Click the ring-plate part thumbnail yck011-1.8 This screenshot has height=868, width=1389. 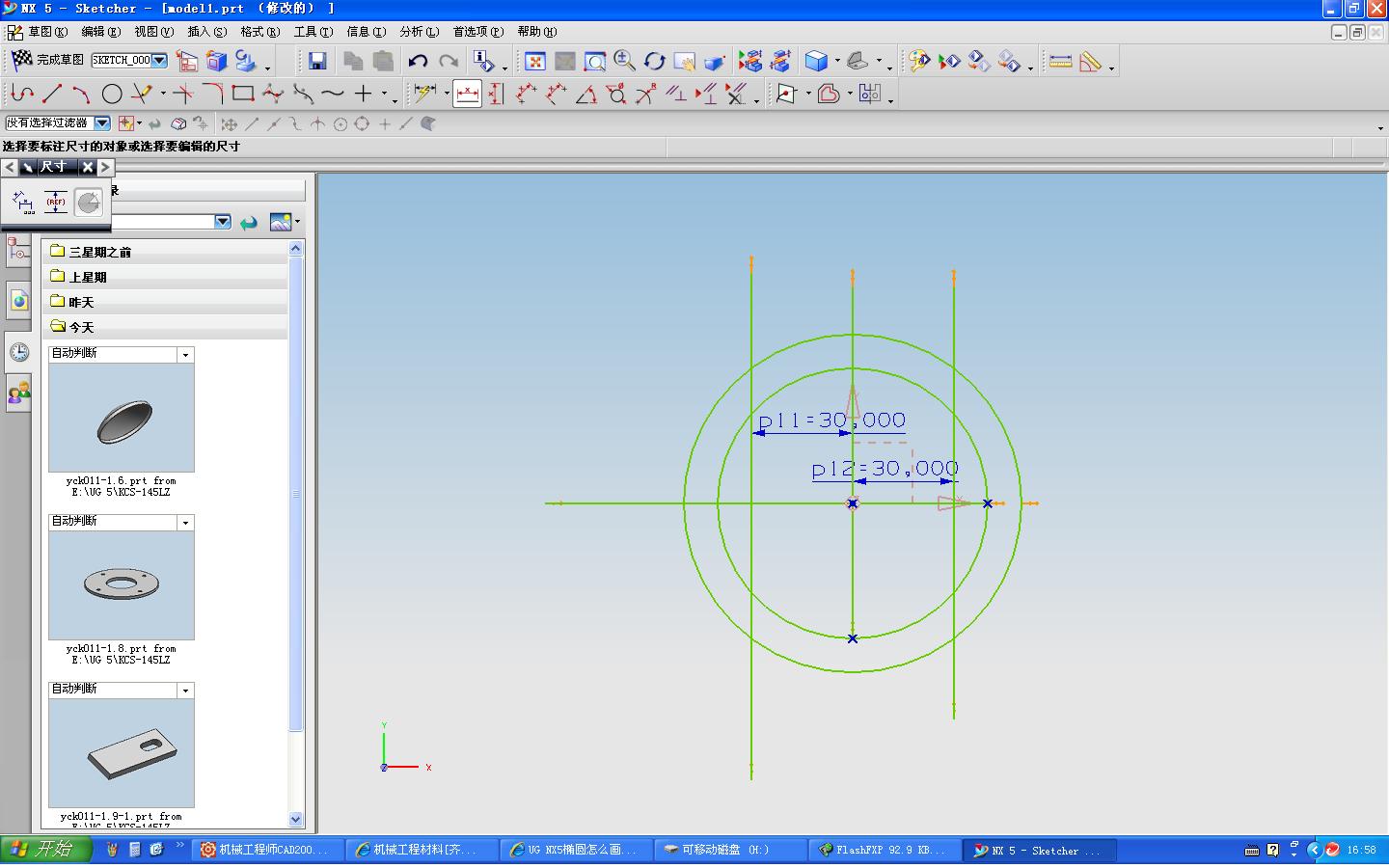pyautogui.click(x=122, y=584)
